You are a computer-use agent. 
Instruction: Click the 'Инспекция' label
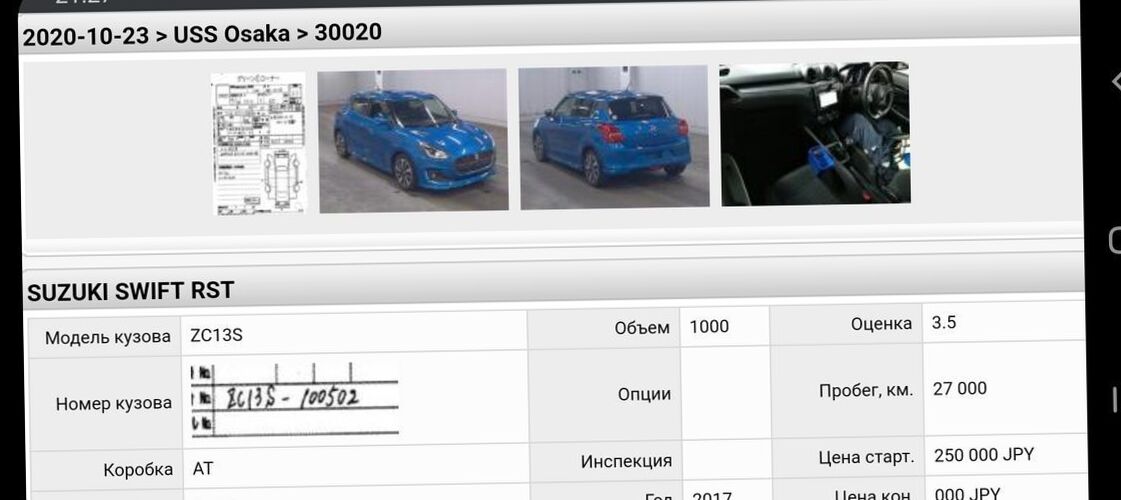click(x=626, y=461)
